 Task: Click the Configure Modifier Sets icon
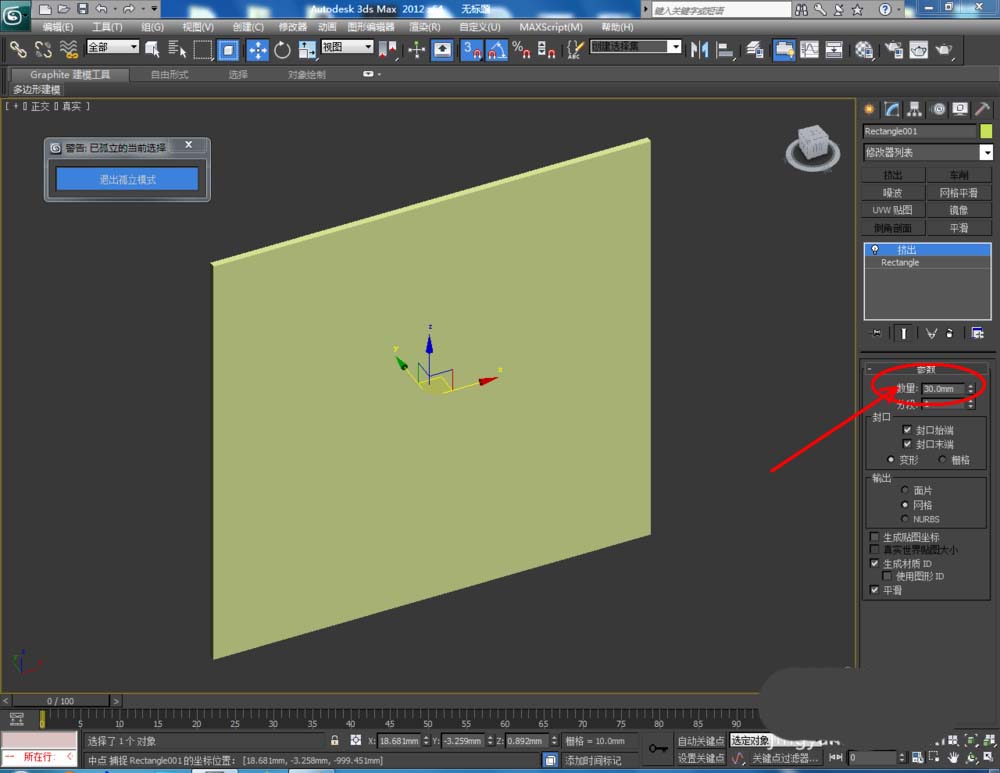[977, 333]
